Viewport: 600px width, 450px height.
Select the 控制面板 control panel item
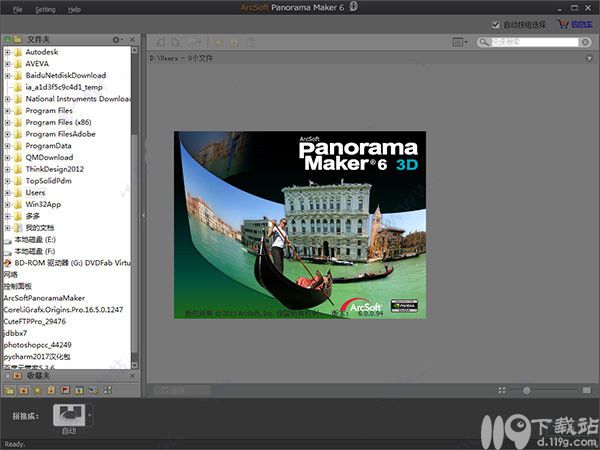point(18,286)
